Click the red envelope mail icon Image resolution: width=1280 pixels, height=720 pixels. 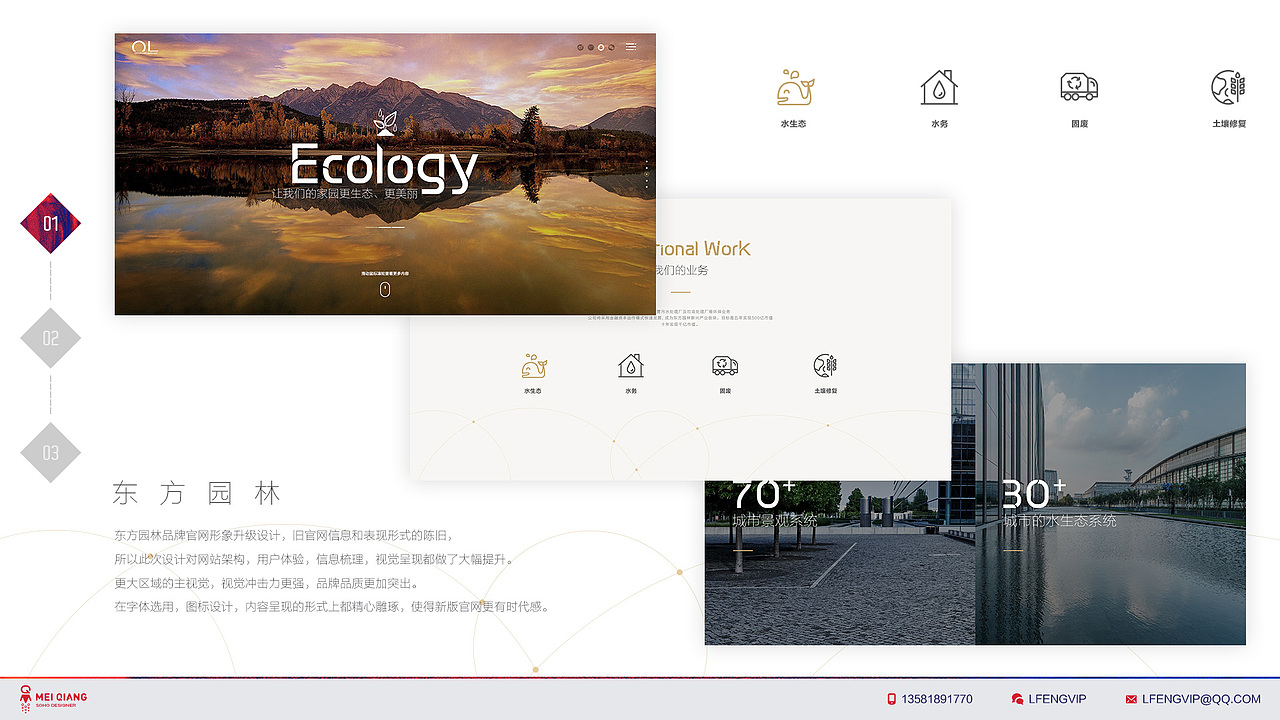click(1131, 699)
